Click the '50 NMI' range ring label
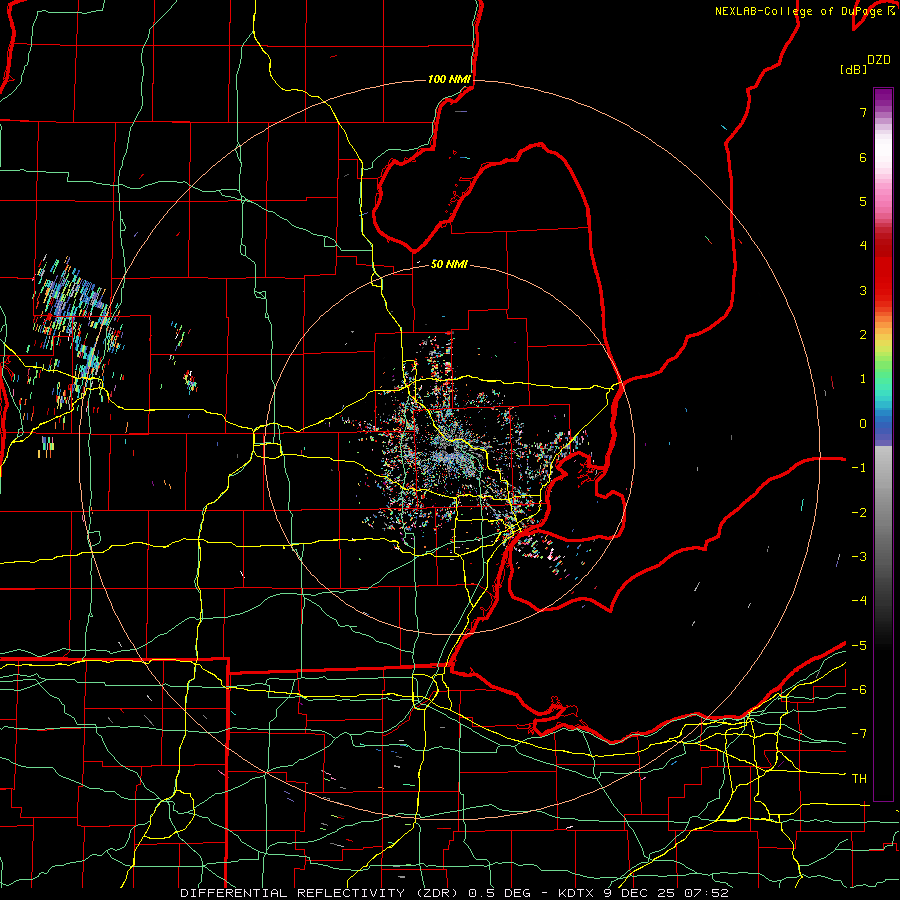 click(x=449, y=264)
